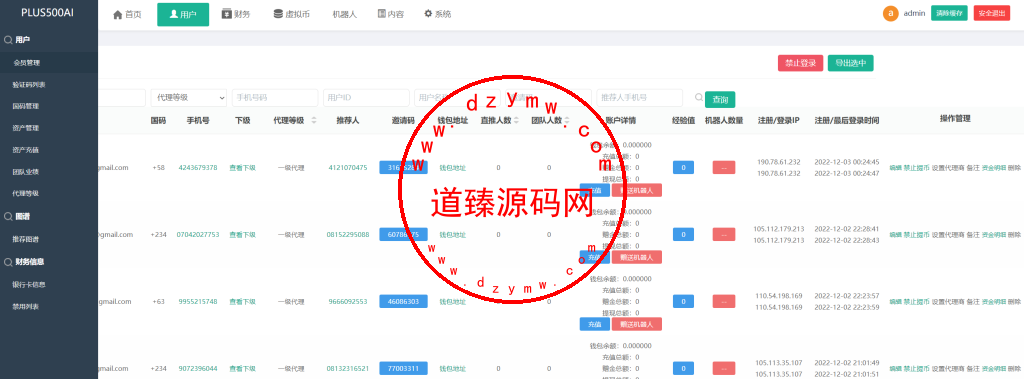This screenshot has width=1024, height=379.
Task: Click 查看下级 for phone 4243679378
Action: tap(242, 168)
